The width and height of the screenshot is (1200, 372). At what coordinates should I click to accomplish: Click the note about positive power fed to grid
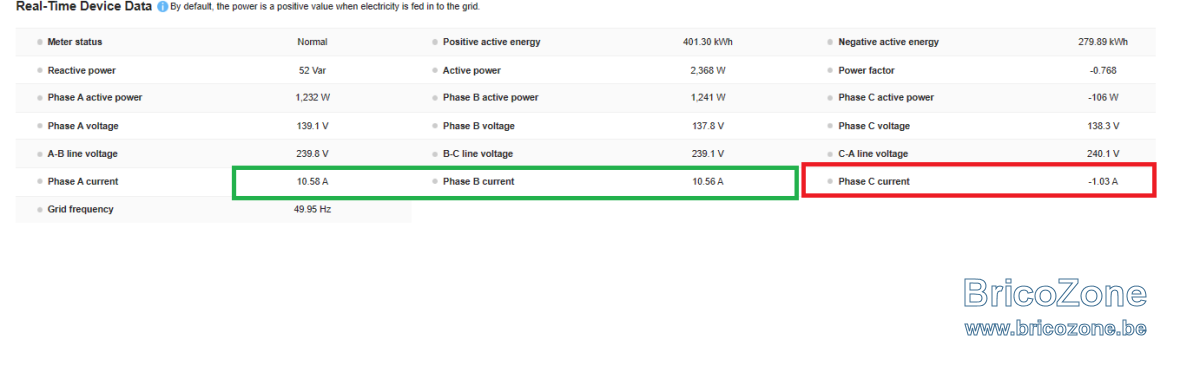click(x=325, y=7)
